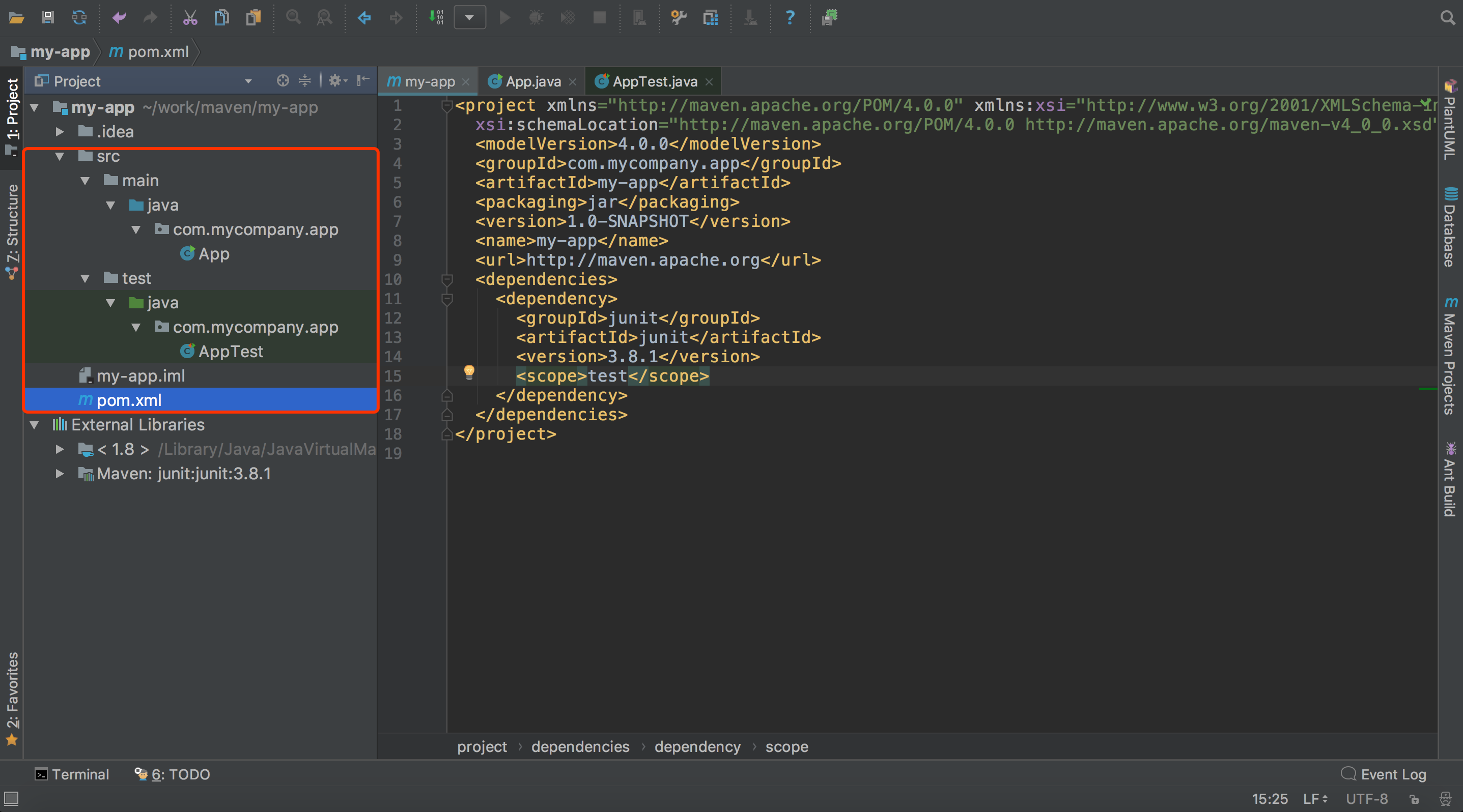Screen dimensions: 1463x812
Task: Open the PlantUML side panel
Action: click(1450, 120)
